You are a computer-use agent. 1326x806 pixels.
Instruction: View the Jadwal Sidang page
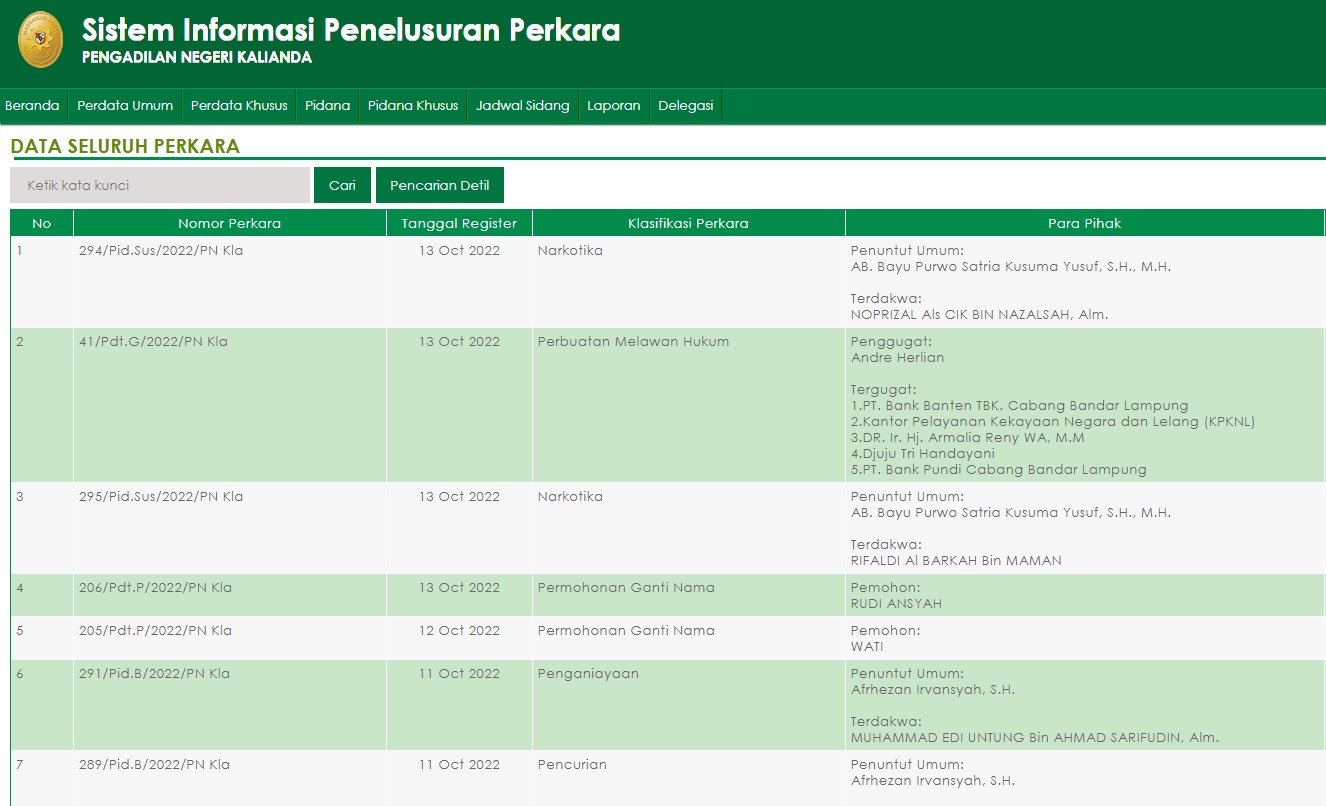[523, 106]
